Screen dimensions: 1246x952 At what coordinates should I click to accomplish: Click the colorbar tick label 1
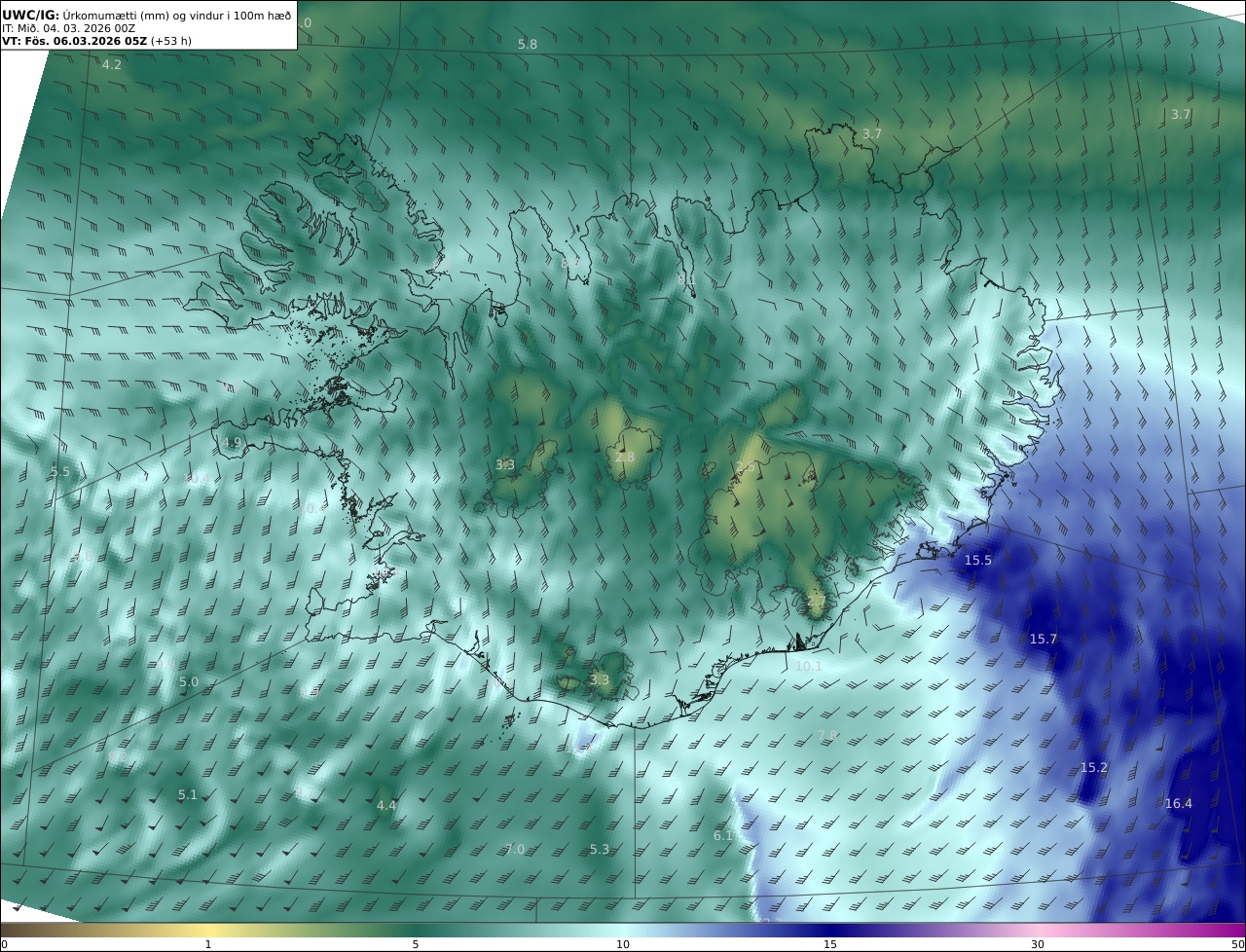click(x=208, y=944)
